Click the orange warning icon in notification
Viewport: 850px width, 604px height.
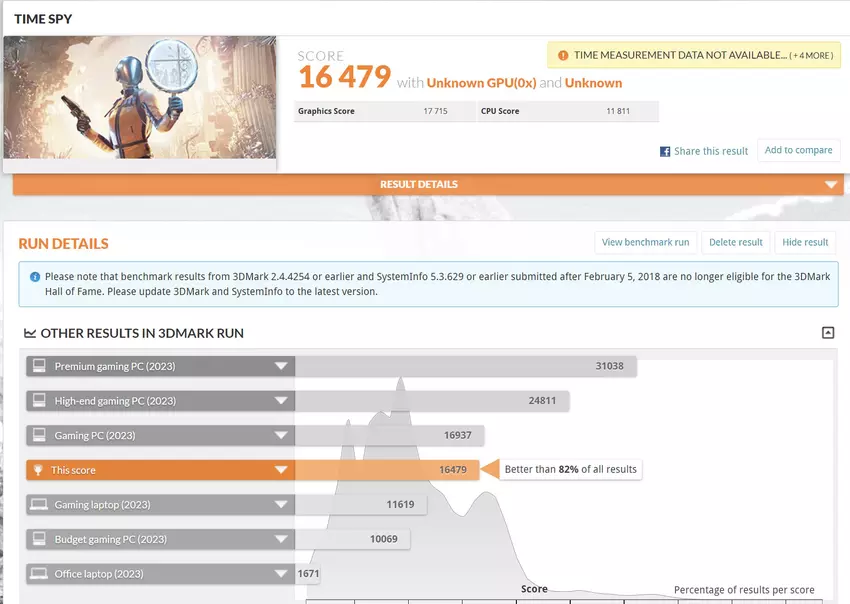[x=563, y=56]
